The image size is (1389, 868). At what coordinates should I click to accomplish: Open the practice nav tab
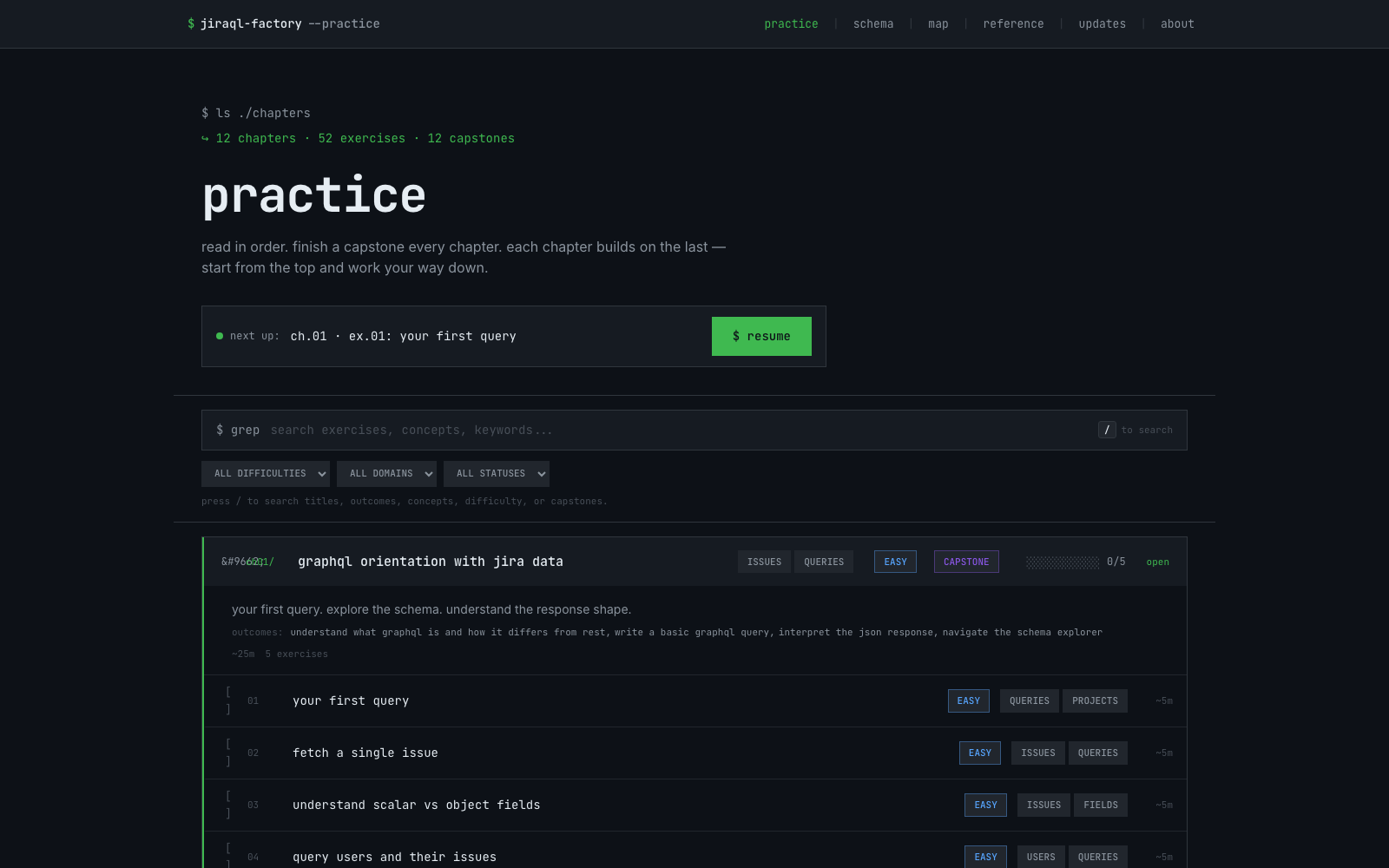click(791, 23)
